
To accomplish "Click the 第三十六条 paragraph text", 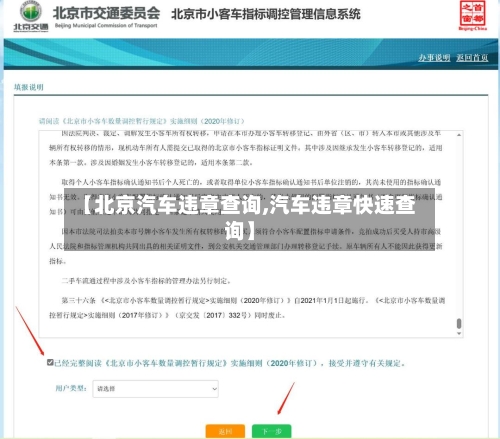I will click(247, 308).
